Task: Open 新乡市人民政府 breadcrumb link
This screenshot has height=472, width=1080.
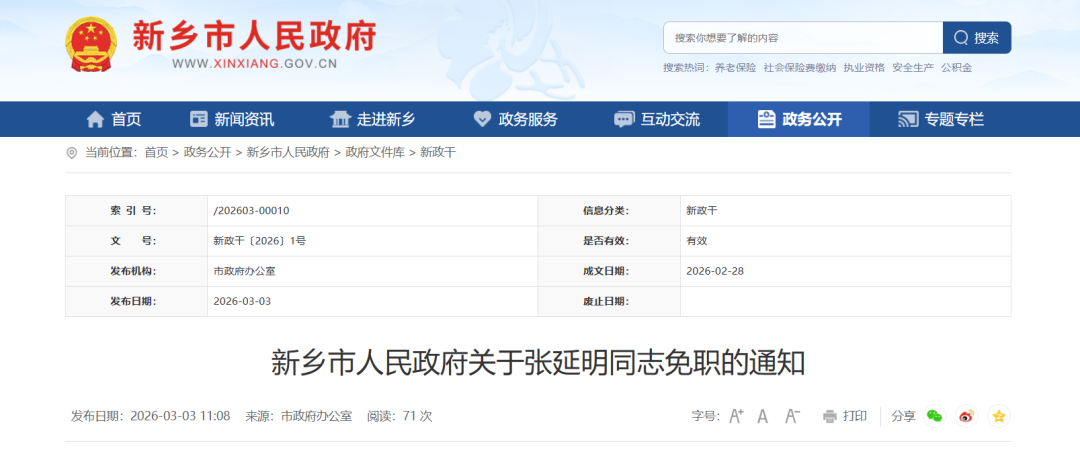Action: (x=288, y=152)
